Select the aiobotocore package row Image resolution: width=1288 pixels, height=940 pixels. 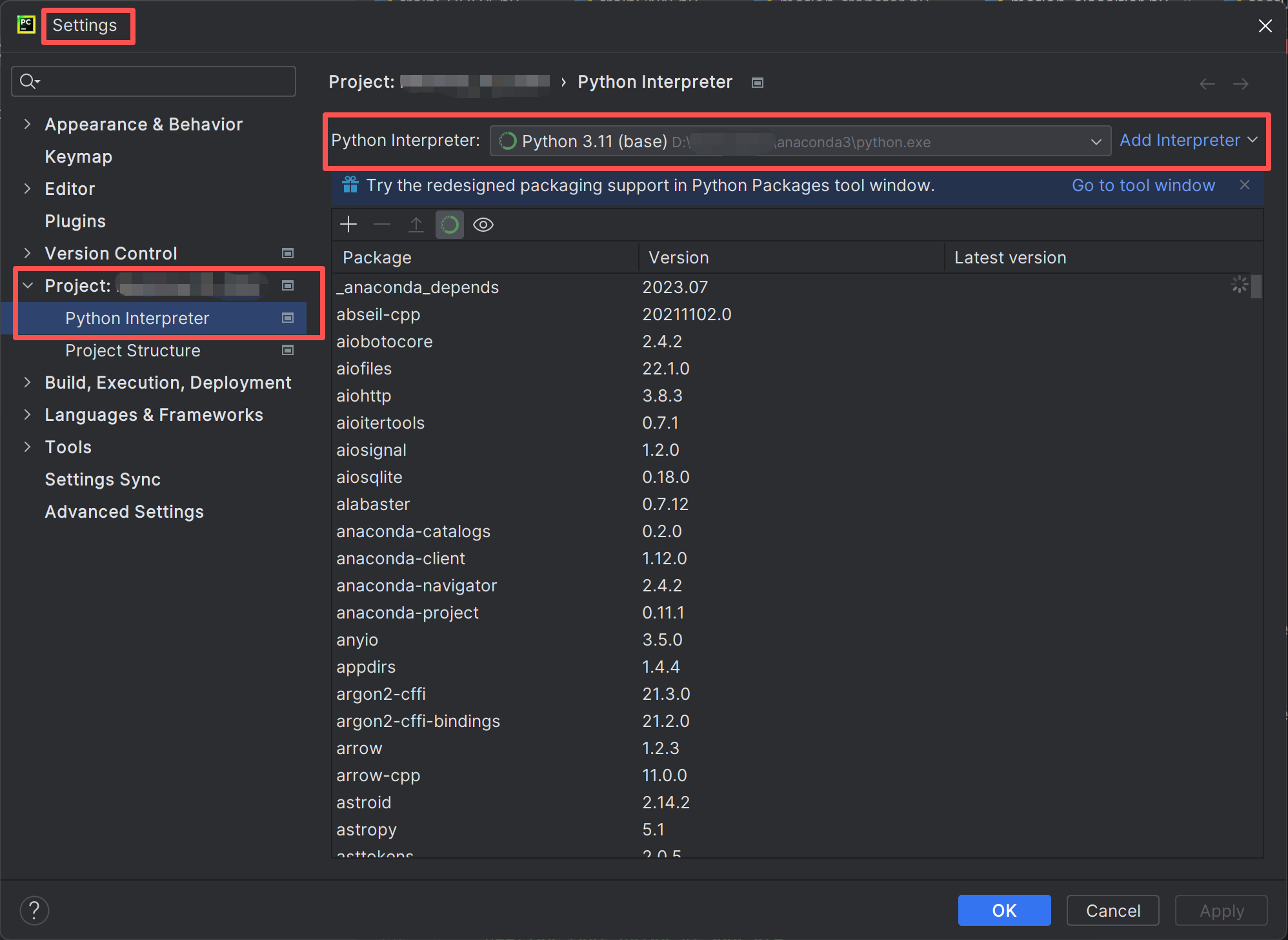[x=792, y=342]
